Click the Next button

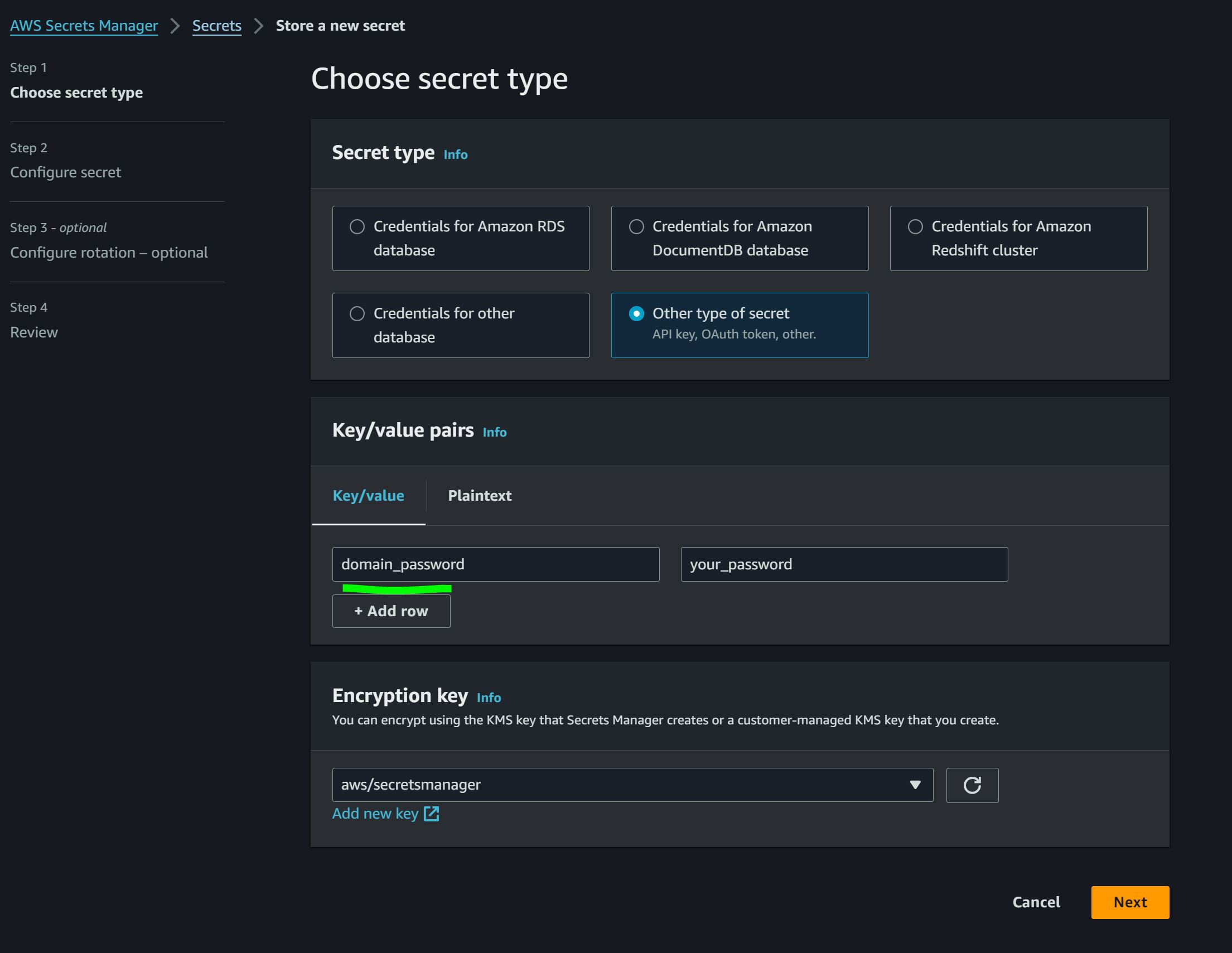point(1130,902)
